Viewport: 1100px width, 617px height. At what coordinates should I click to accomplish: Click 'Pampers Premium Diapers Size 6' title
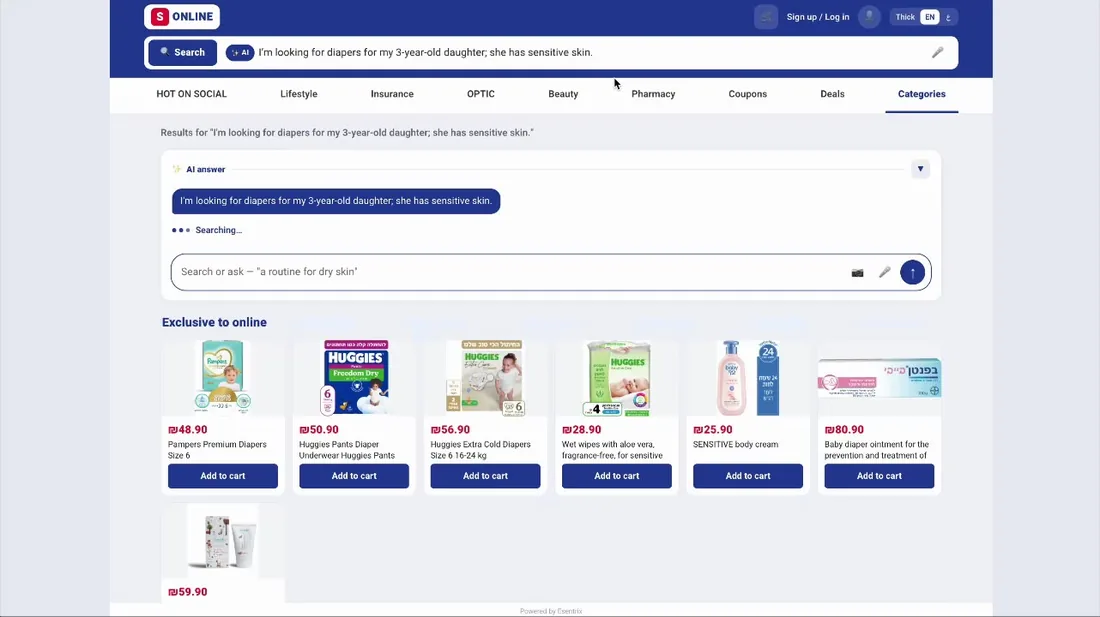coord(217,450)
